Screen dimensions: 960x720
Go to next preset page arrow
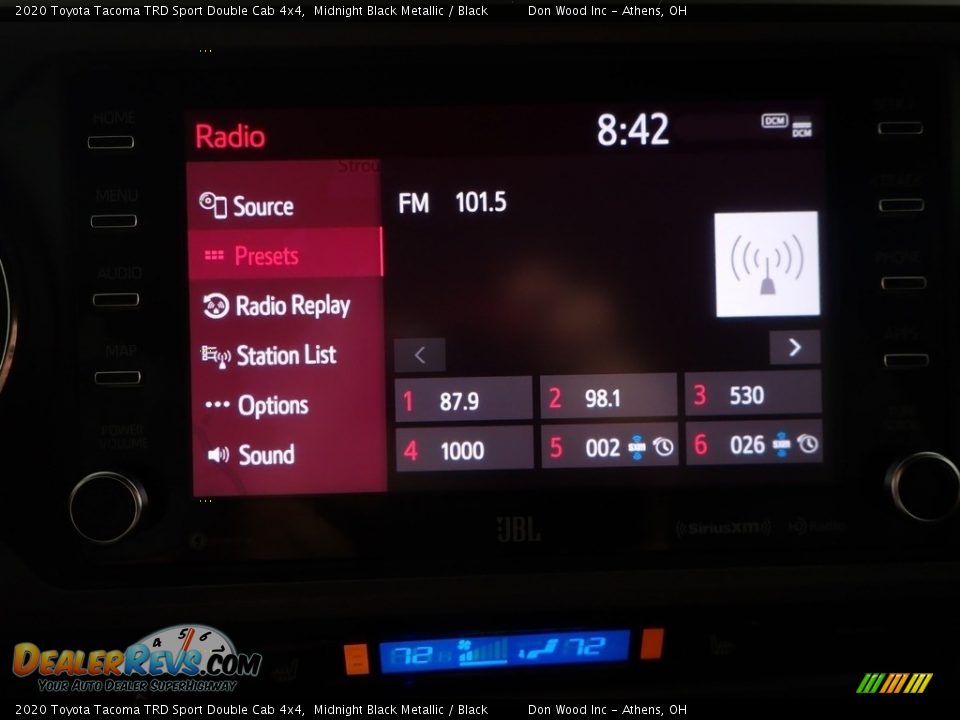(795, 347)
